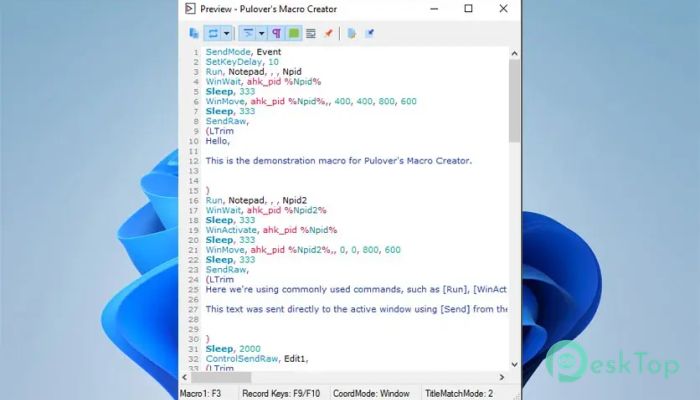The image size is (700, 400).
Task: Click the blue pin dock icon
Action: click(x=370, y=33)
